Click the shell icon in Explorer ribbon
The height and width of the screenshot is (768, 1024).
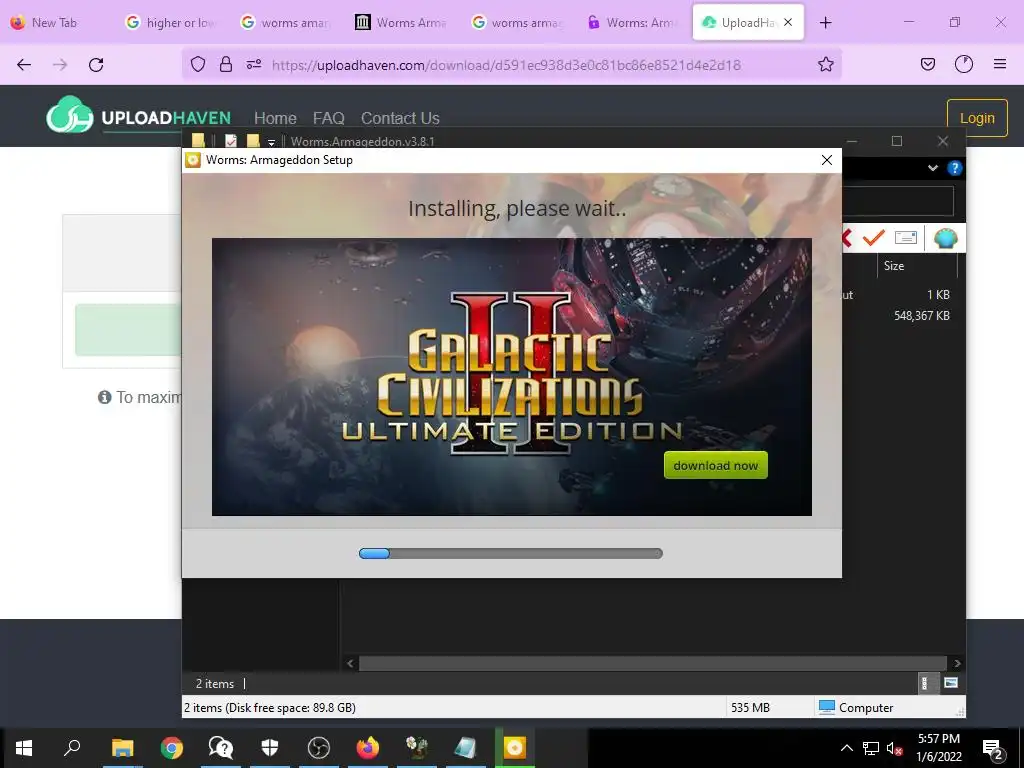(x=945, y=238)
